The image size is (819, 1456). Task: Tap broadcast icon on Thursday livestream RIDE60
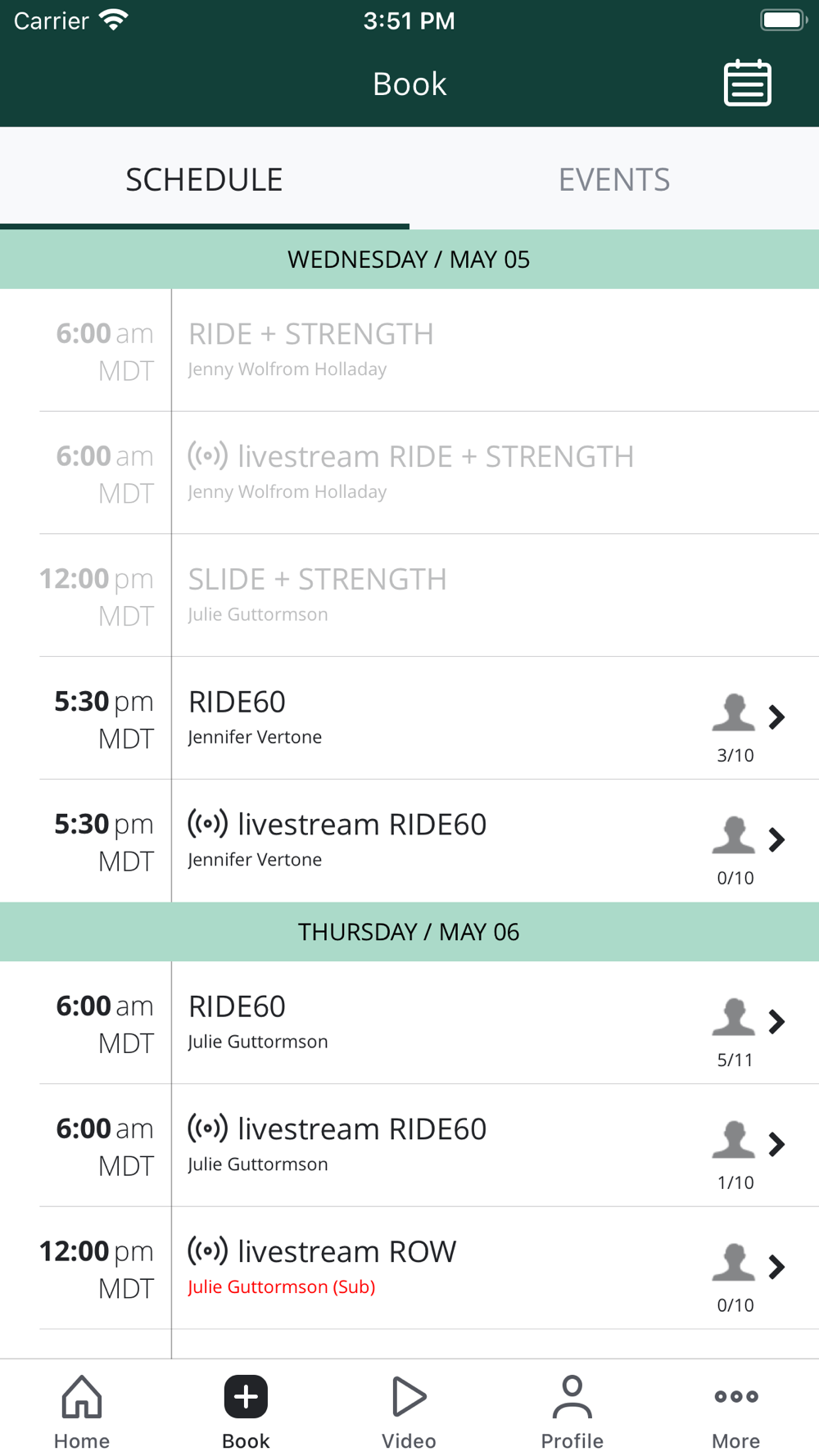[208, 1128]
